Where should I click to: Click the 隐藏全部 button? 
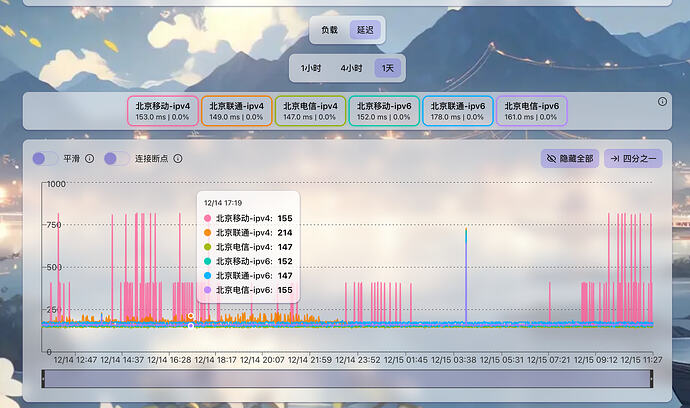(x=570, y=158)
